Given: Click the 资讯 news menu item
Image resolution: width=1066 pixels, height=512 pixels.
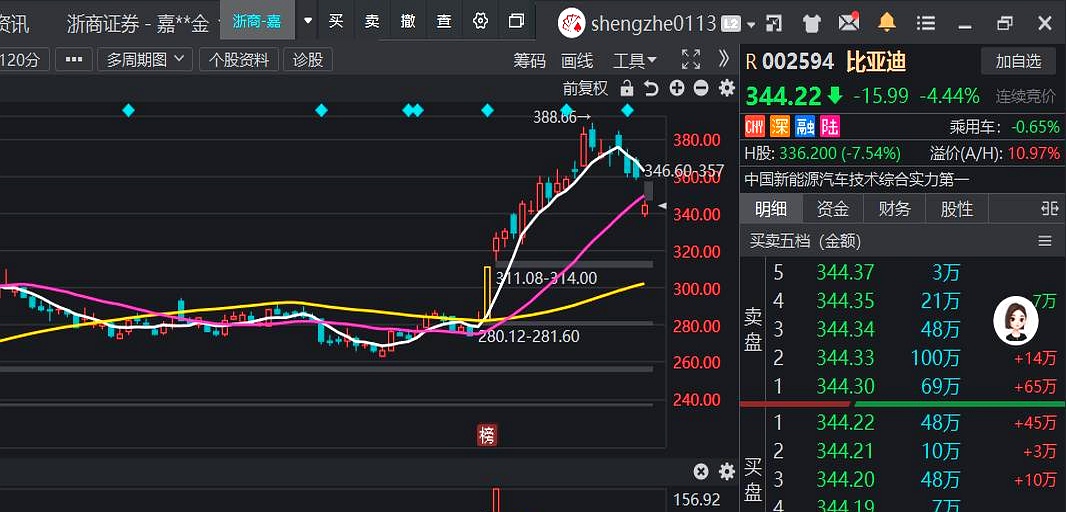Looking at the screenshot, I should (14, 24).
